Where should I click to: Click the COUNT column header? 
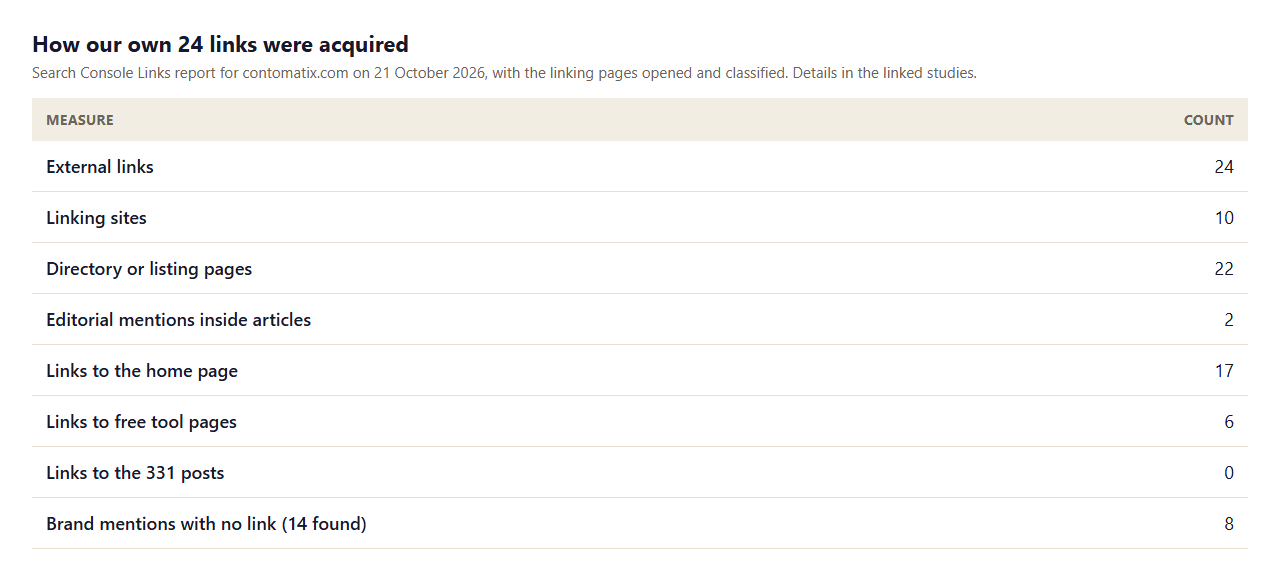[1208, 120]
